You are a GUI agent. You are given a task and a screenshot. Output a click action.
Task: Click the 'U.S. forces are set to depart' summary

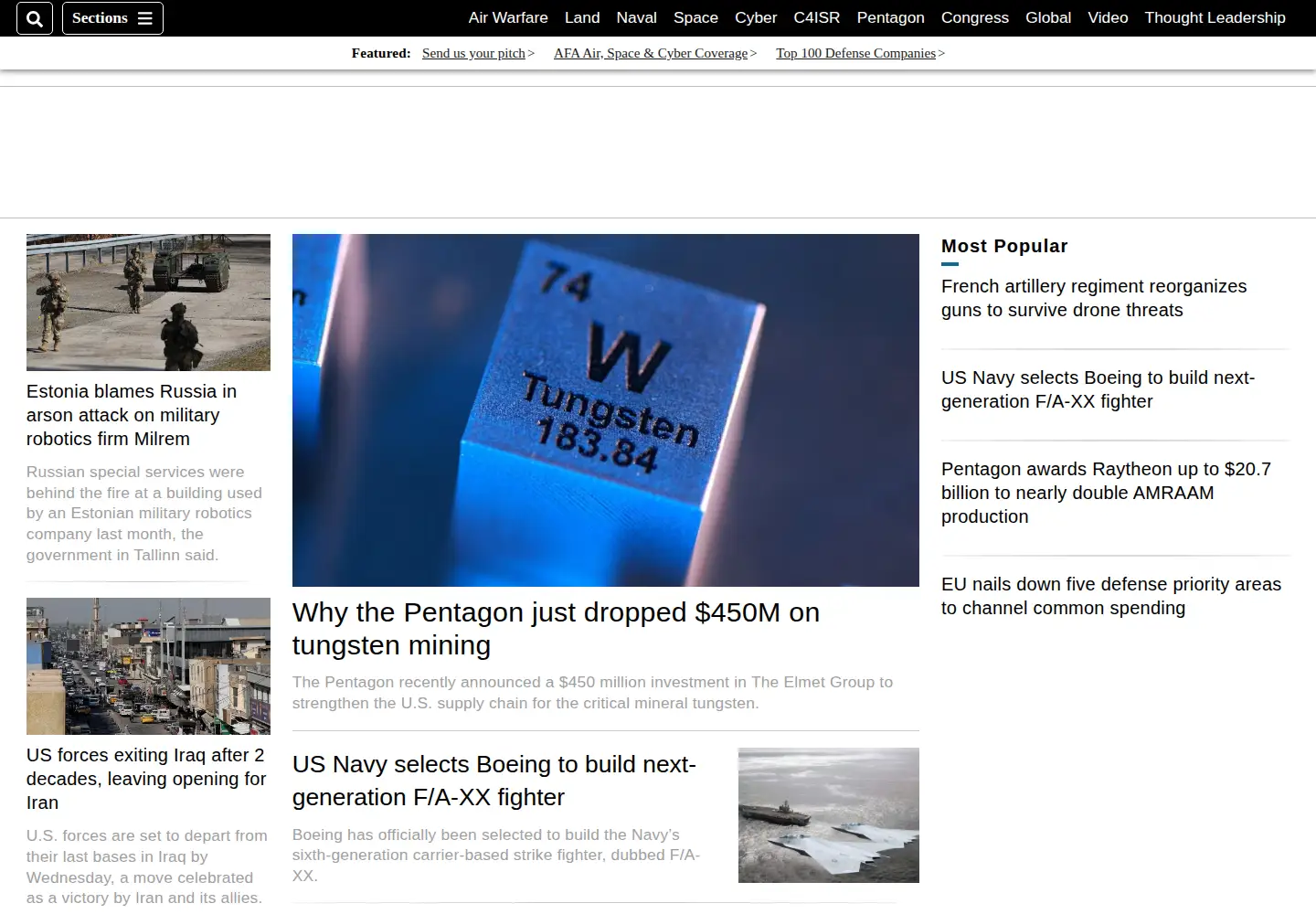coord(147,866)
